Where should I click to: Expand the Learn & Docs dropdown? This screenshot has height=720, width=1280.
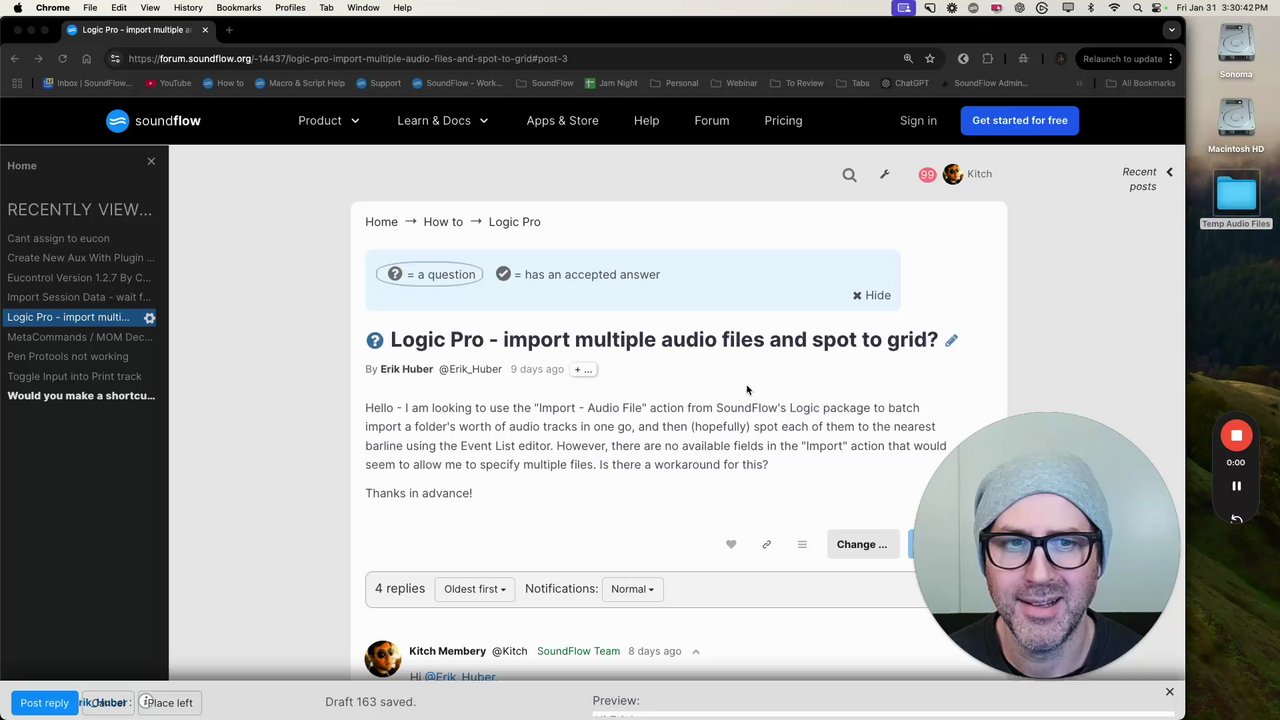click(442, 121)
